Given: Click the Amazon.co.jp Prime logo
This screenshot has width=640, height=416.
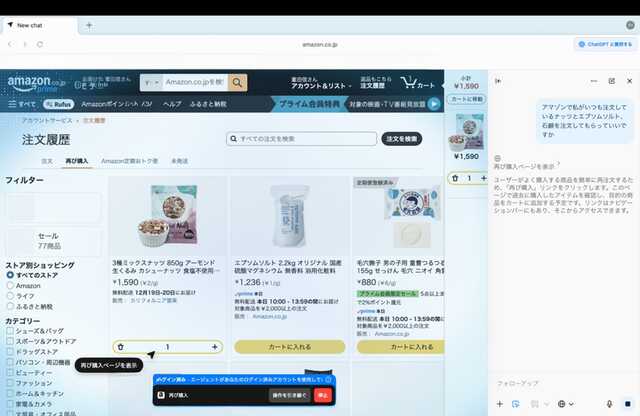Looking at the screenshot, I should [36, 82].
